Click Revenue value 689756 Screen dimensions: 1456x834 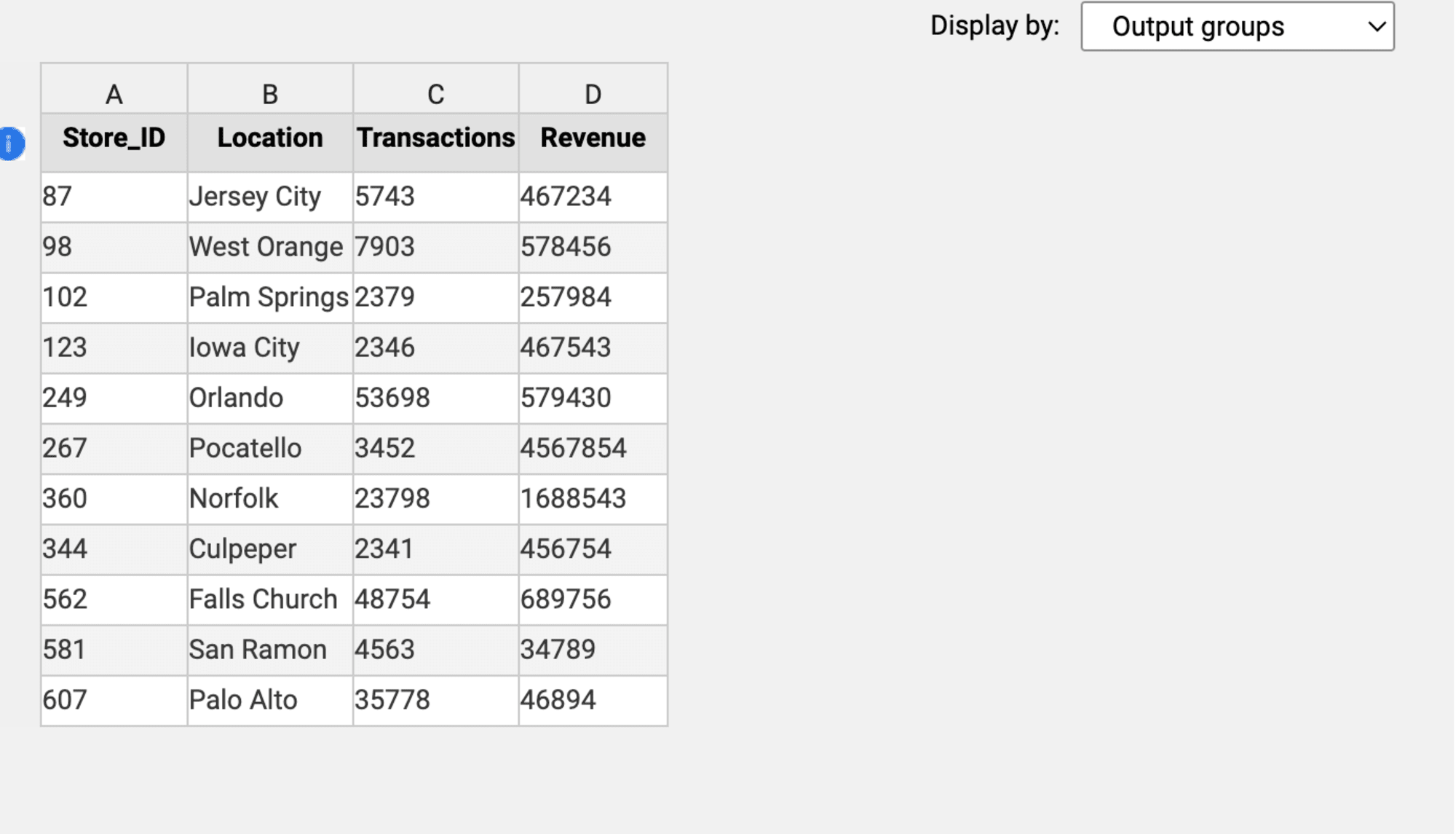coord(593,599)
